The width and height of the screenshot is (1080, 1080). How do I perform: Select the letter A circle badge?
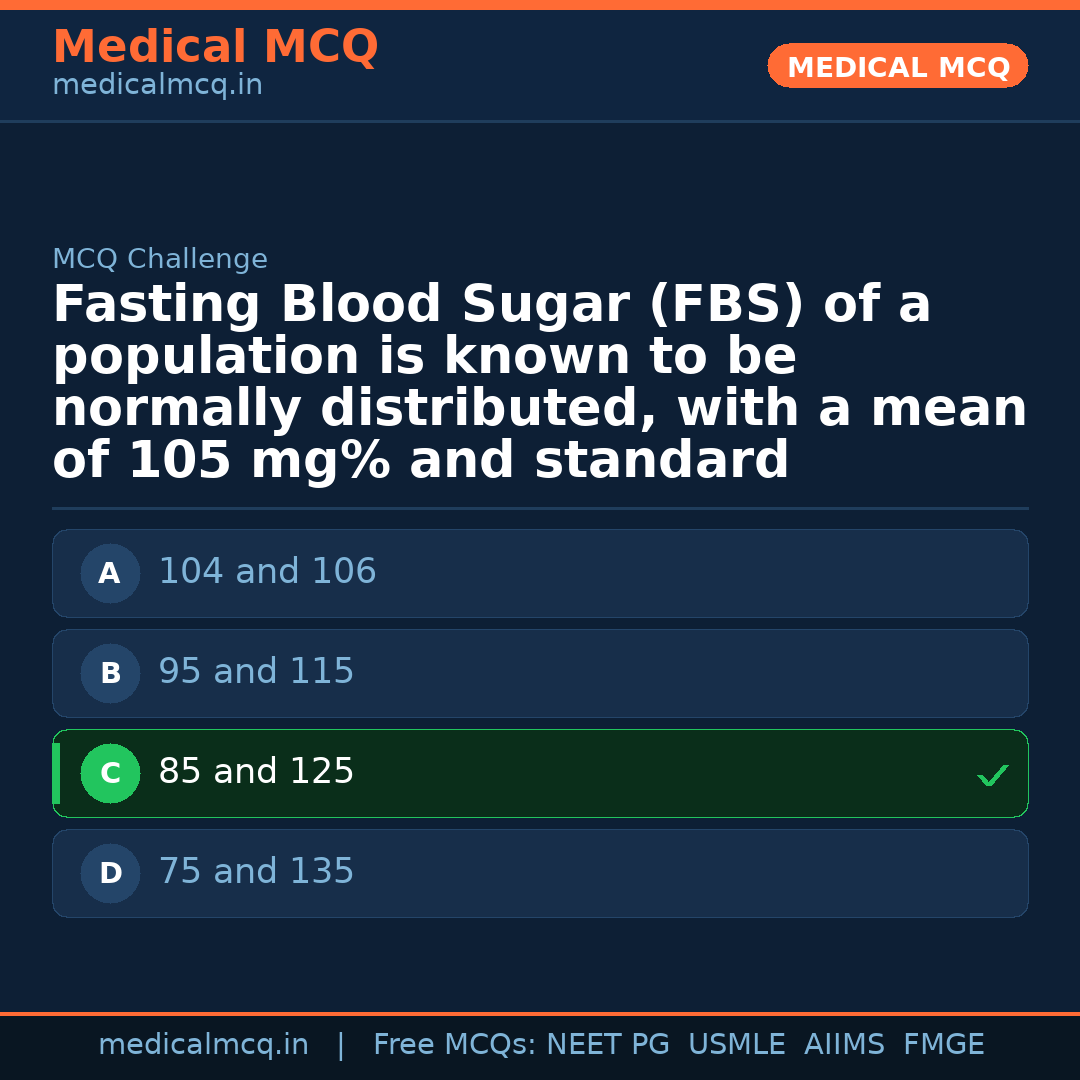[110, 574]
